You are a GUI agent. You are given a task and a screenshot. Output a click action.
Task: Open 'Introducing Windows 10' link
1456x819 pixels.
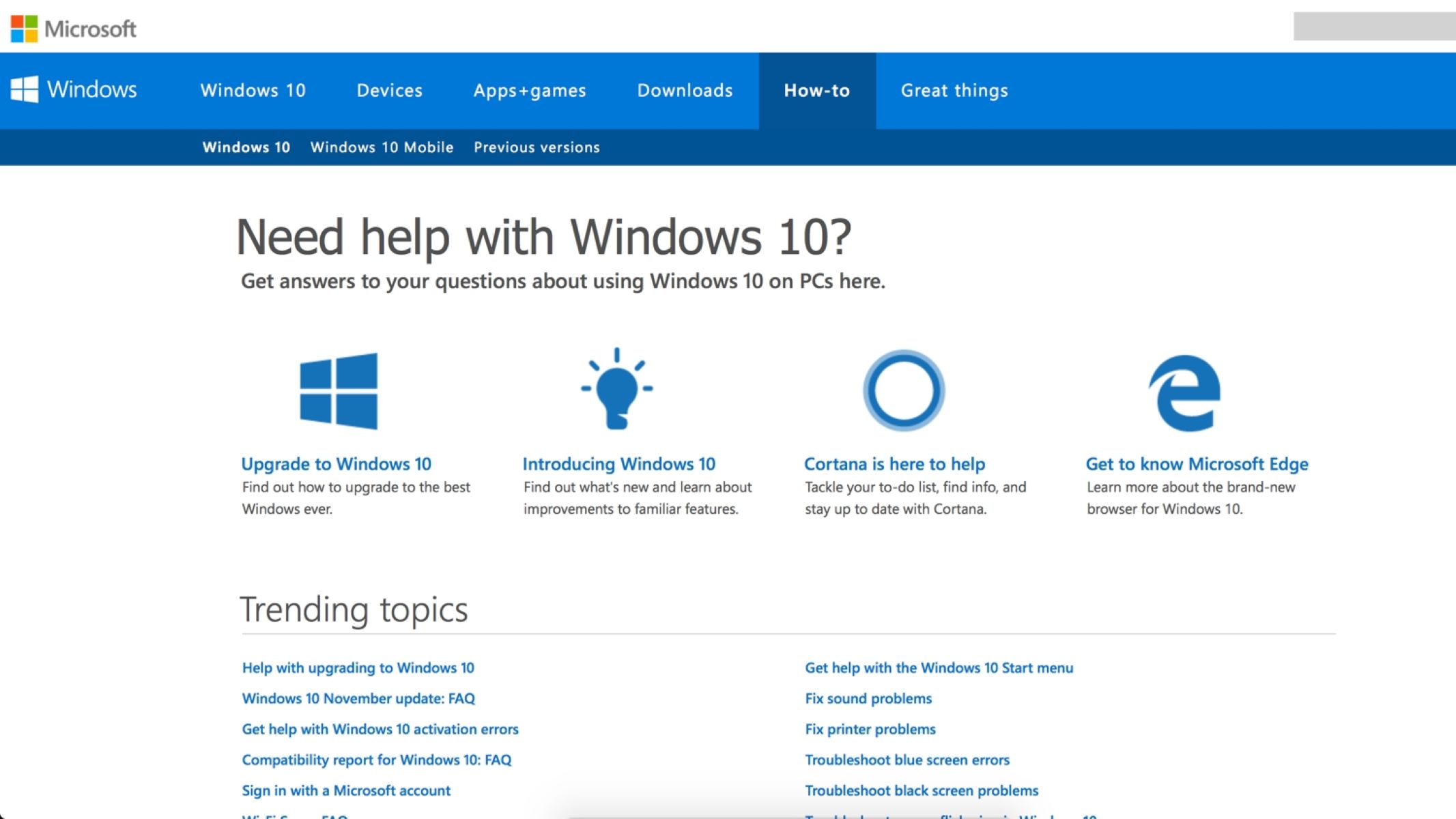619,464
